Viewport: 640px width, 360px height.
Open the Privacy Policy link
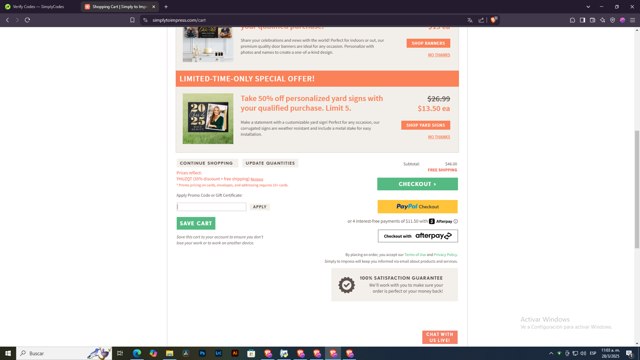point(445,255)
